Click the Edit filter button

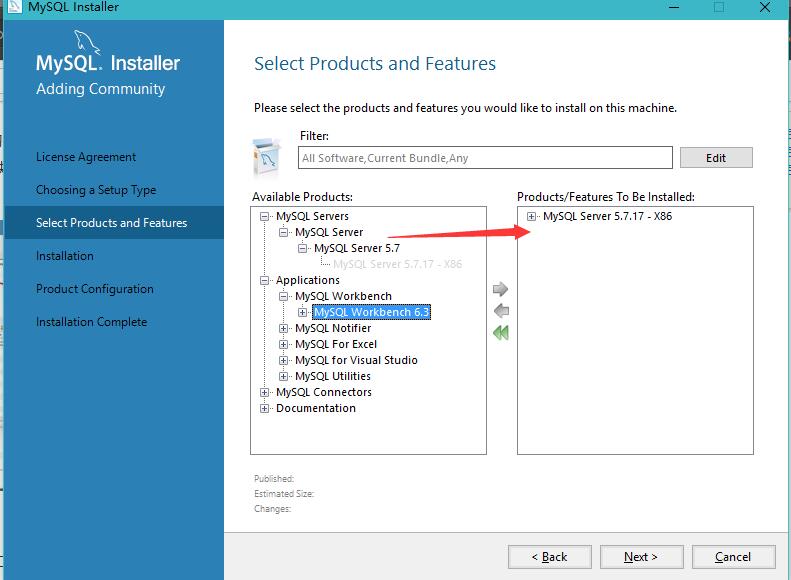tap(715, 158)
